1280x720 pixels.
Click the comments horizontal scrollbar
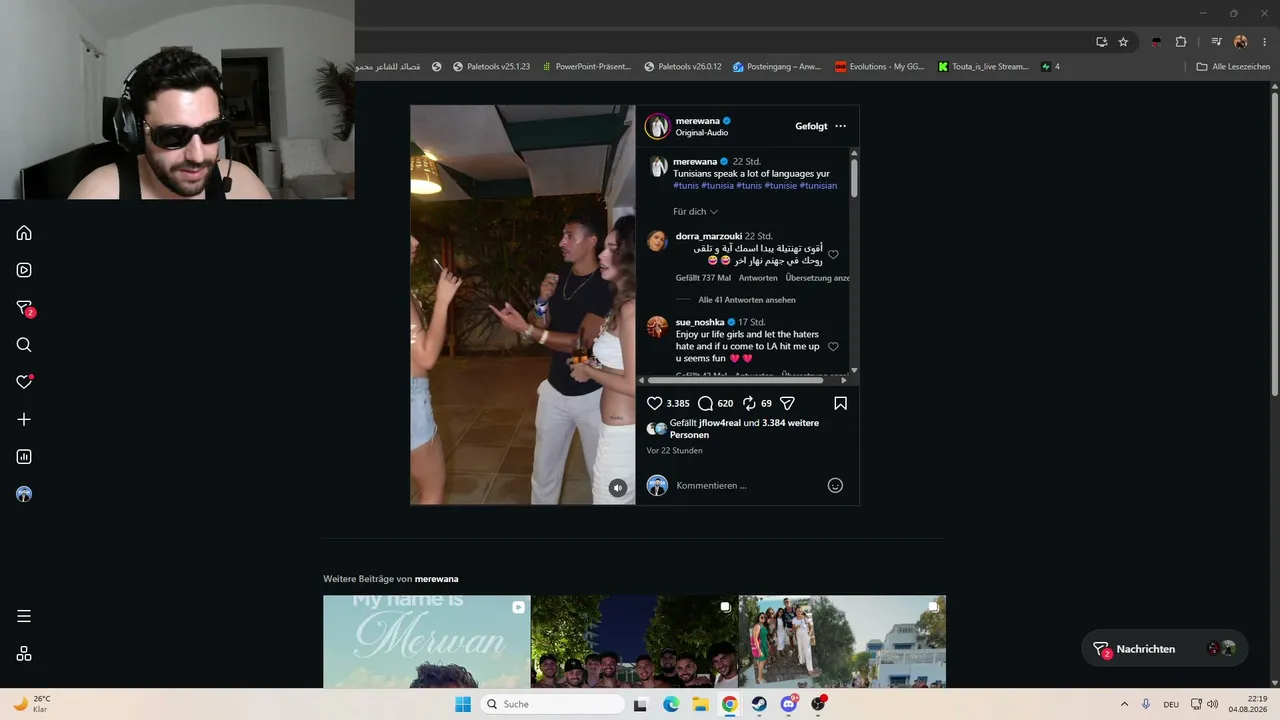pyautogui.click(x=735, y=380)
